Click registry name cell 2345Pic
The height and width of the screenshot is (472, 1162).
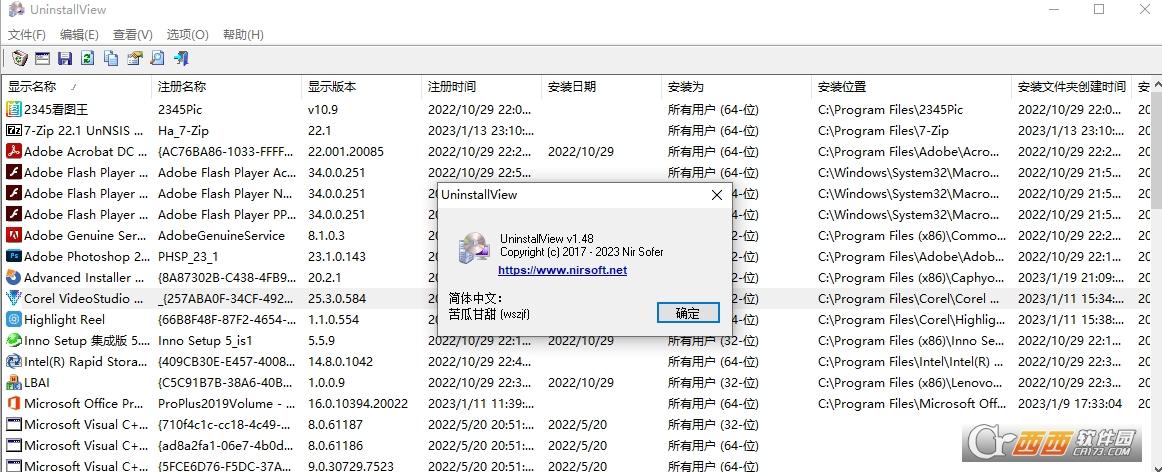[180, 110]
